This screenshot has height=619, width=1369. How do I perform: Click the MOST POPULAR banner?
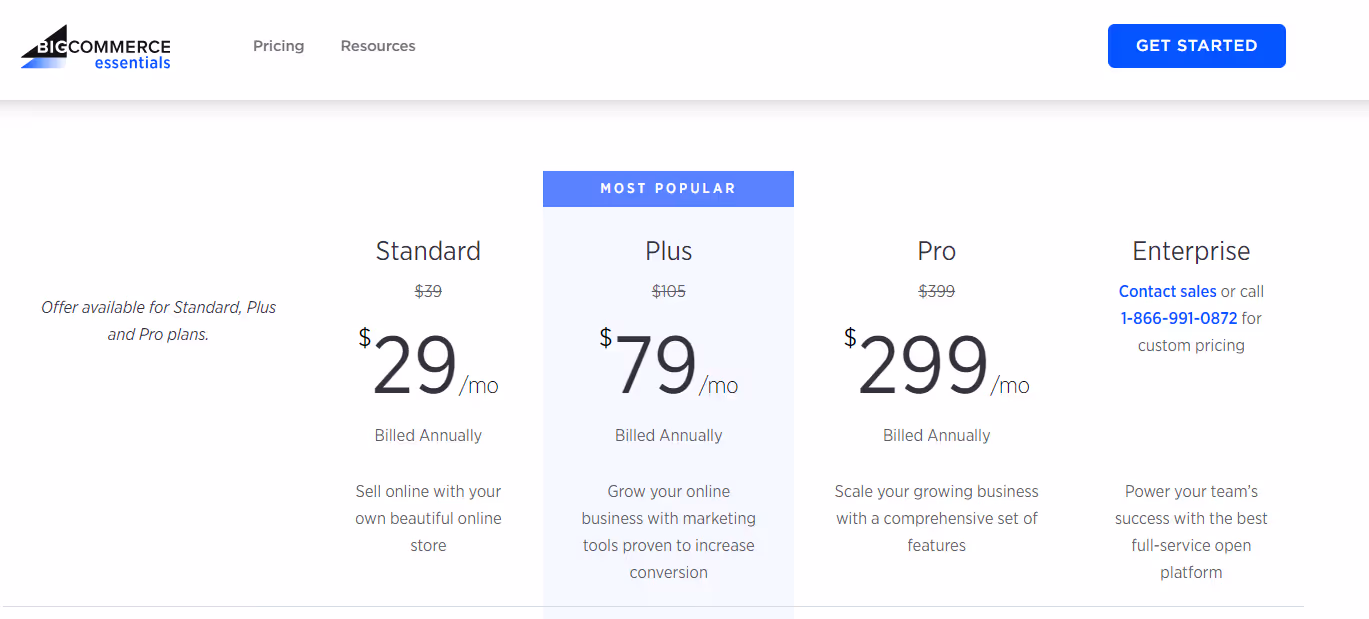(668, 188)
